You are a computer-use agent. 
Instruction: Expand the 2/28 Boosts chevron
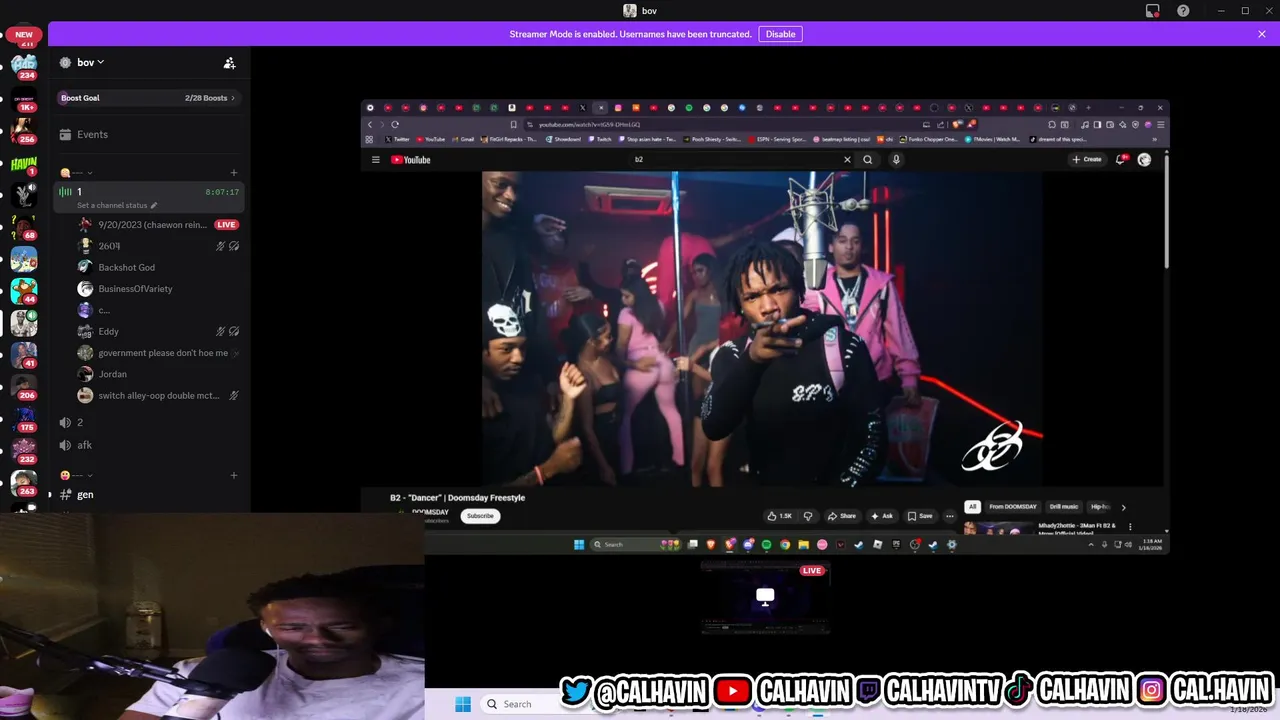click(x=233, y=98)
